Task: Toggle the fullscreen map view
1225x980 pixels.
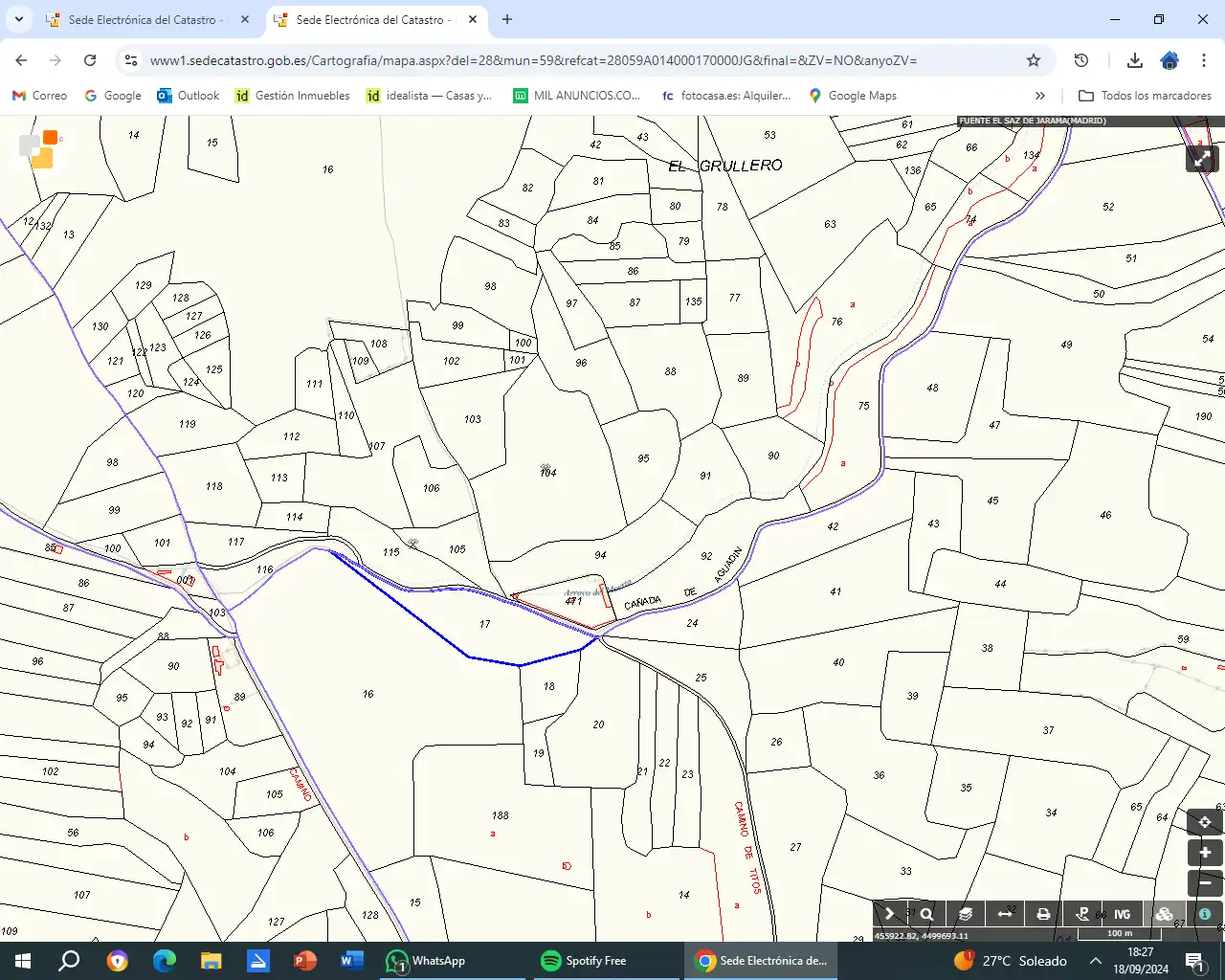Action: [1203, 158]
